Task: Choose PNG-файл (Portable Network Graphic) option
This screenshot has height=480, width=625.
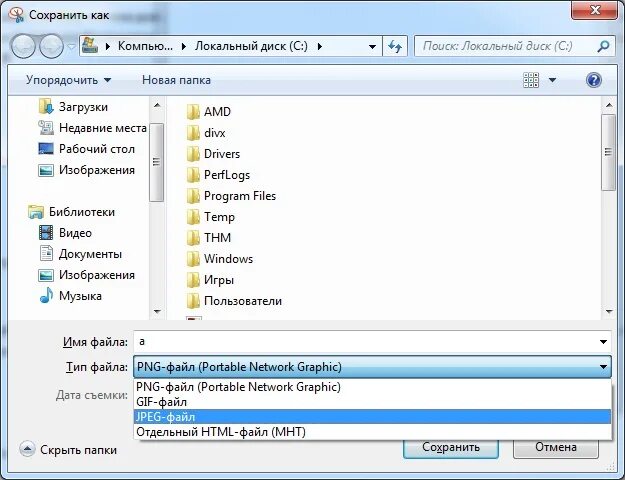Action: coord(372,387)
